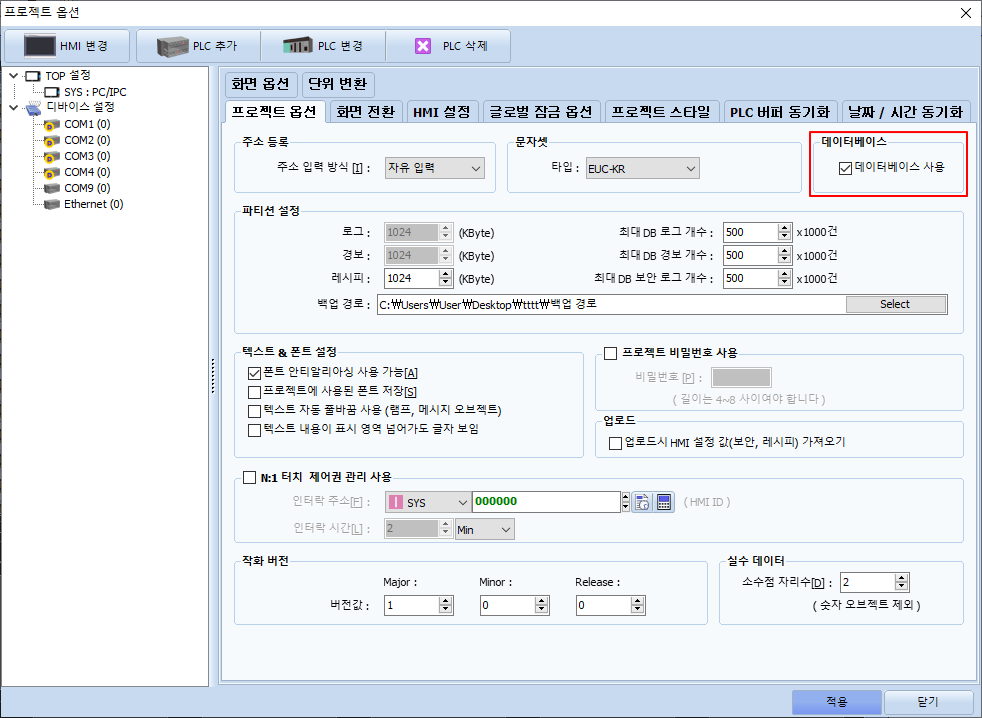Viewport: 982px width, 718px height.
Task: Select the COM1 (0) port icon in tree
Action: [x=52, y=125]
